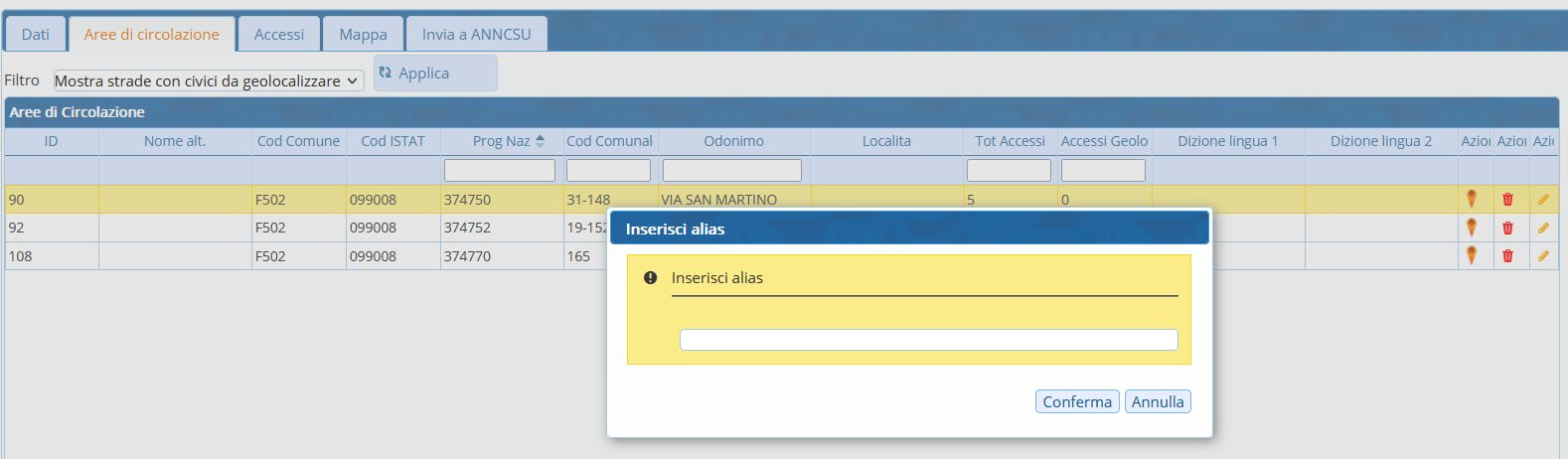1568x459 pixels.
Task: Select the Dati tab
Action: click(x=35, y=34)
